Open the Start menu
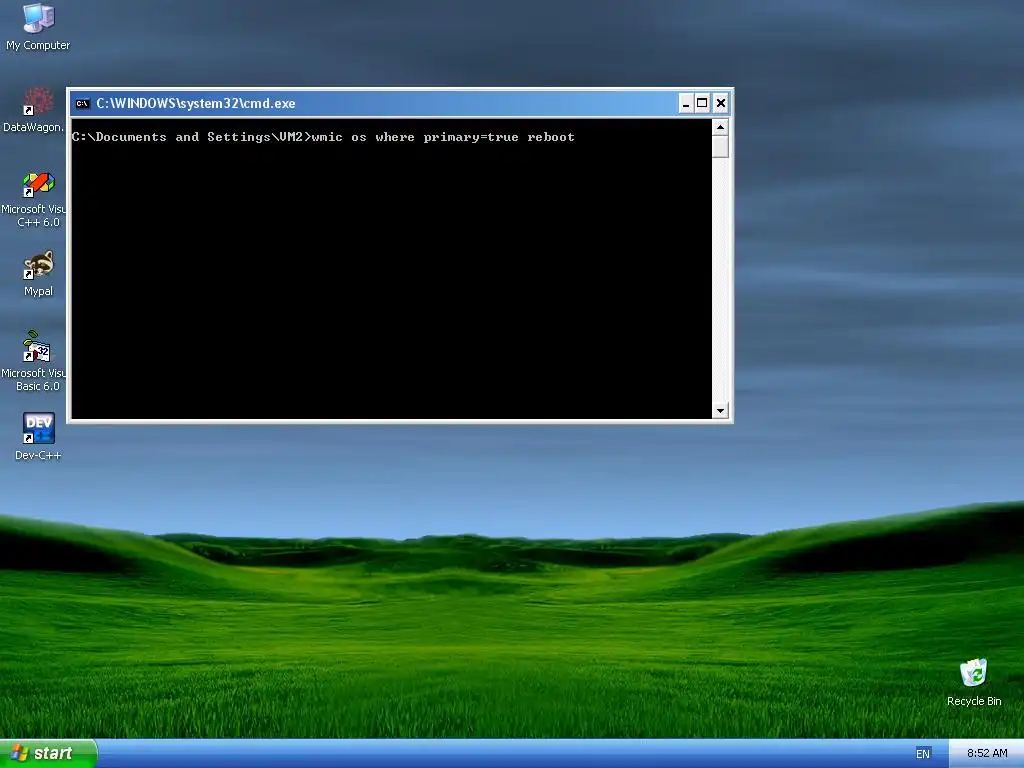 pyautogui.click(x=48, y=754)
